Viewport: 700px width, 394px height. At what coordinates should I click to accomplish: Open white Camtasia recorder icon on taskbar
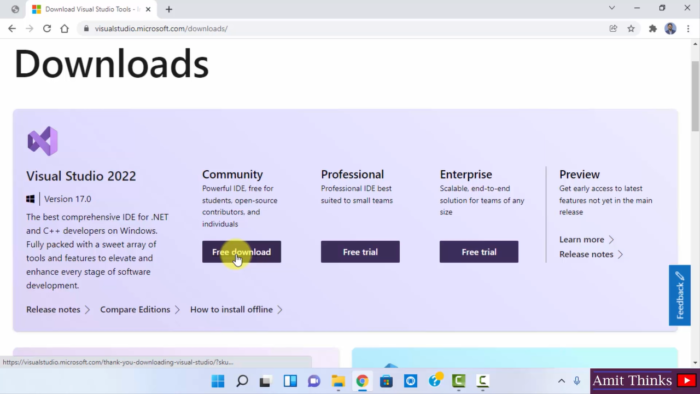(482, 381)
